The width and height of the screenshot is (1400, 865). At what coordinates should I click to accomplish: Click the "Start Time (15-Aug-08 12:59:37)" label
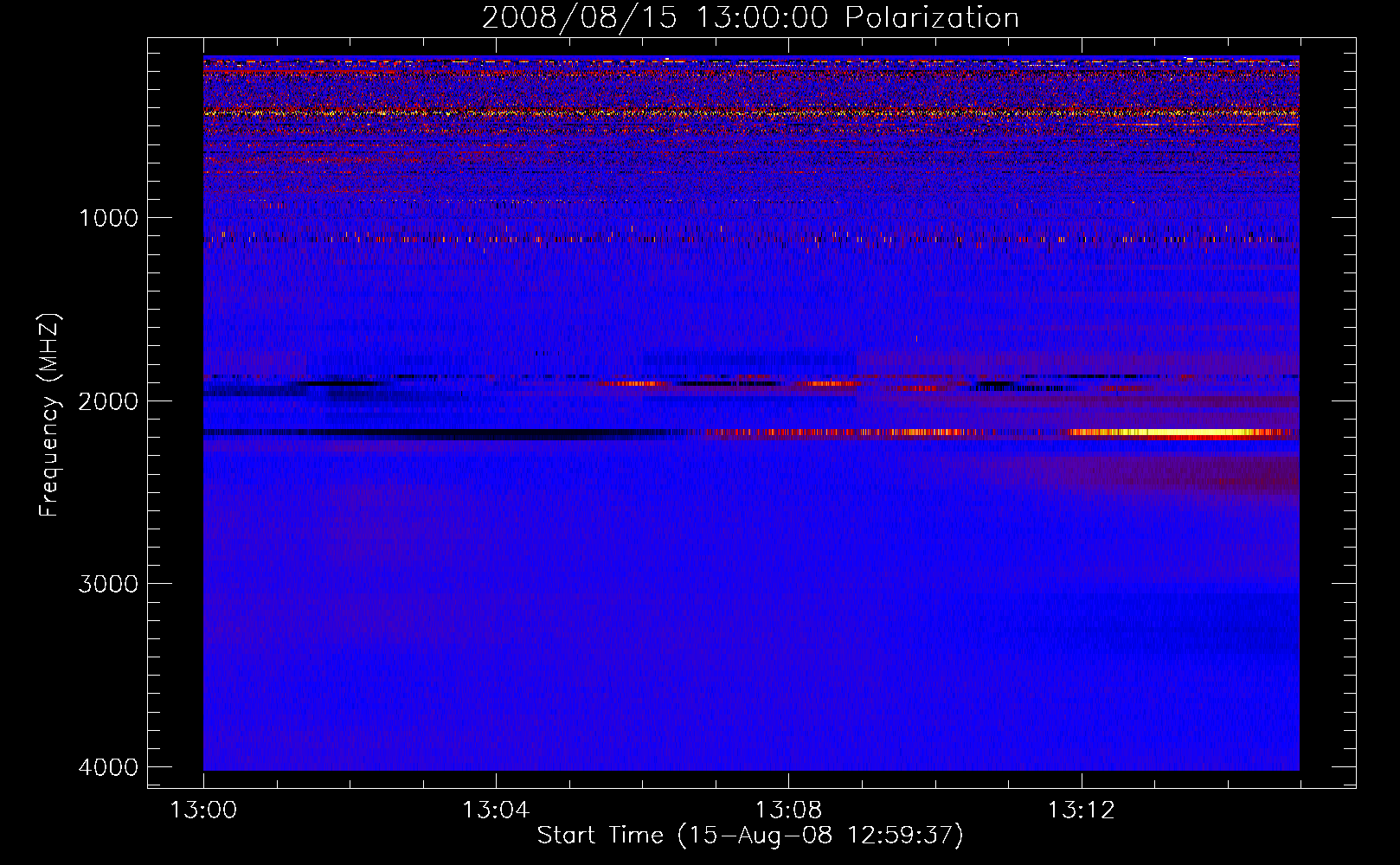[750, 836]
